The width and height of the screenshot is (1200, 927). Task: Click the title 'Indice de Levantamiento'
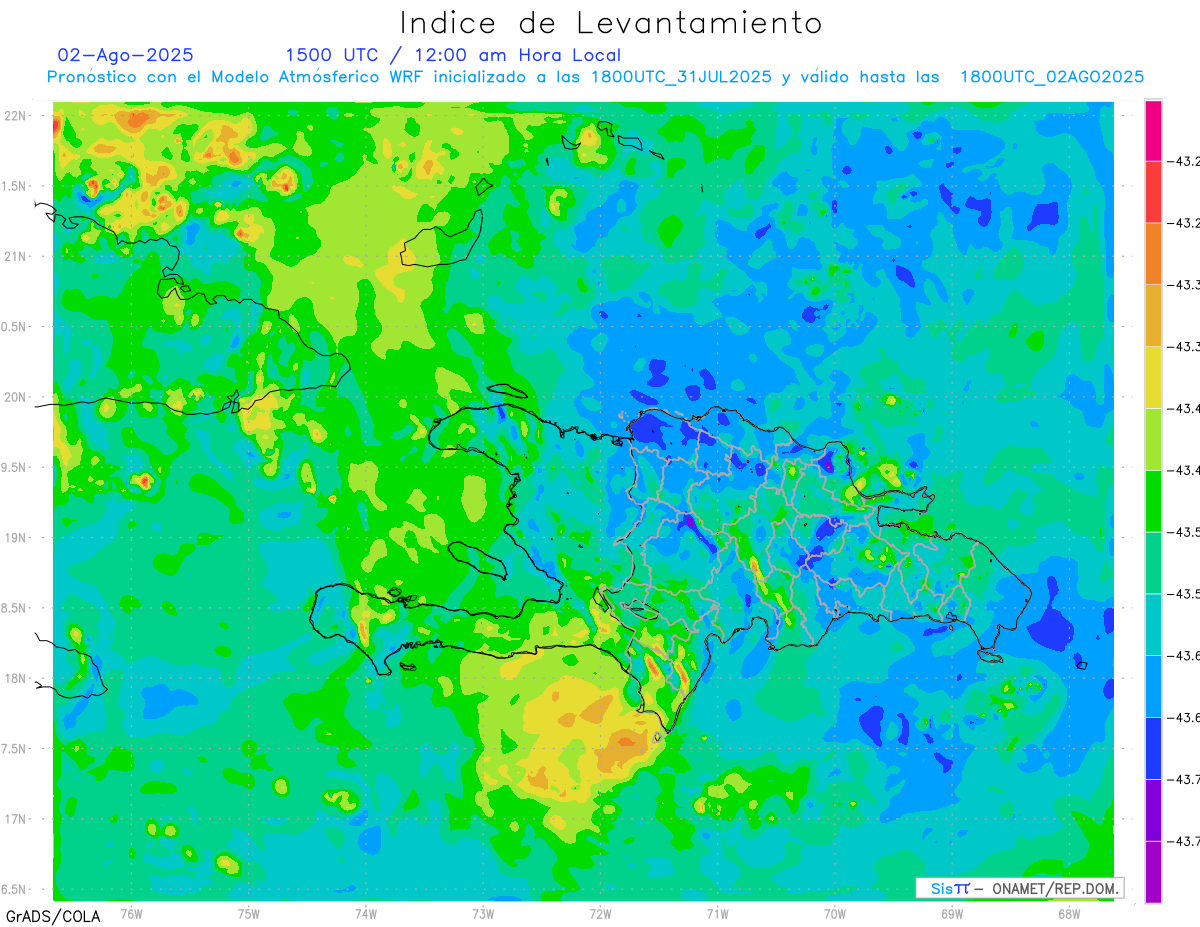[x=611, y=23]
